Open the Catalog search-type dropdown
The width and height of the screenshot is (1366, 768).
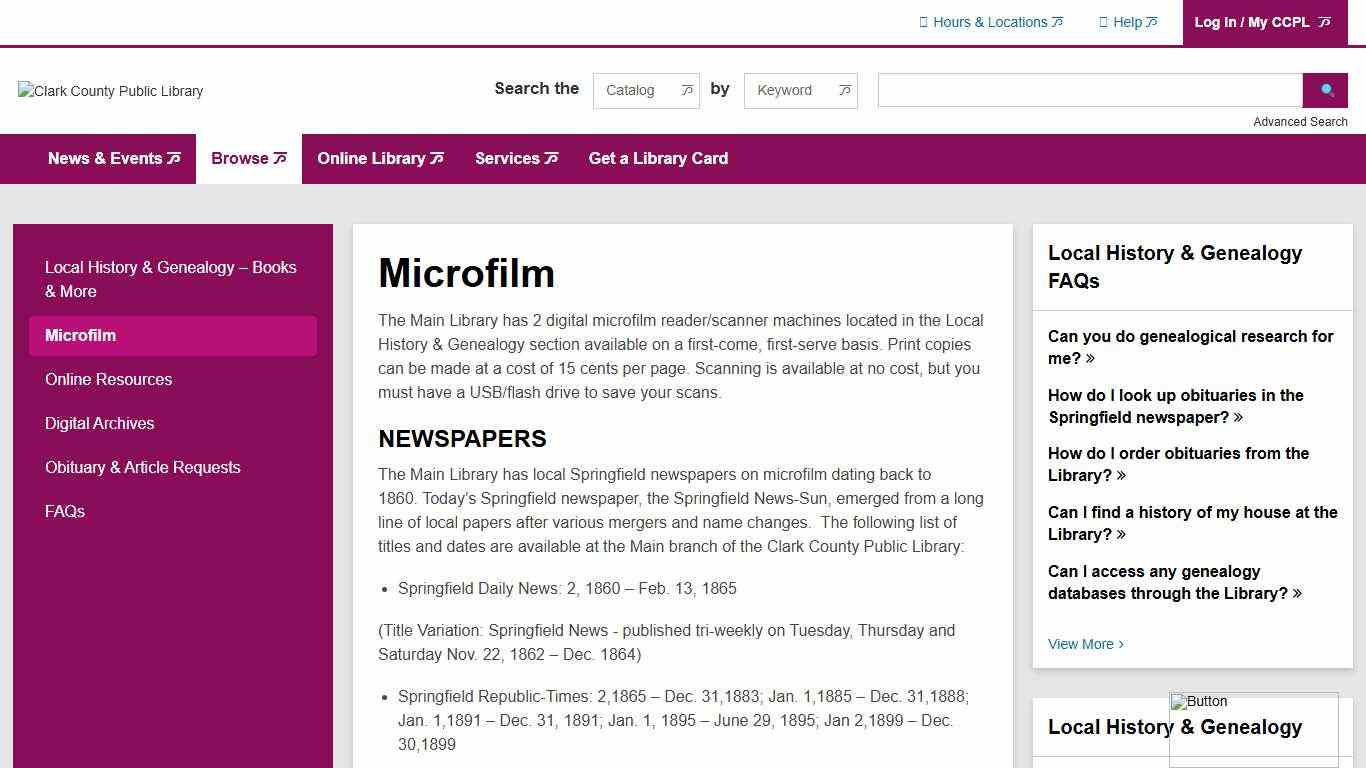pos(646,90)
